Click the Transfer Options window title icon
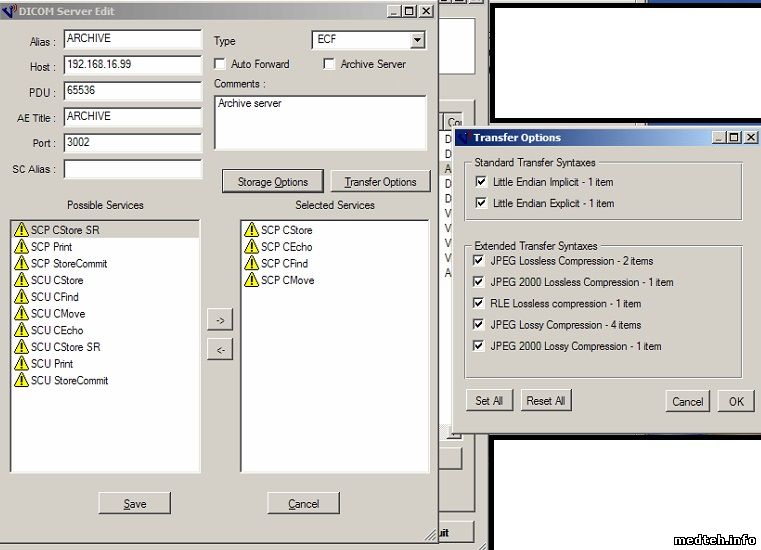 463,137
